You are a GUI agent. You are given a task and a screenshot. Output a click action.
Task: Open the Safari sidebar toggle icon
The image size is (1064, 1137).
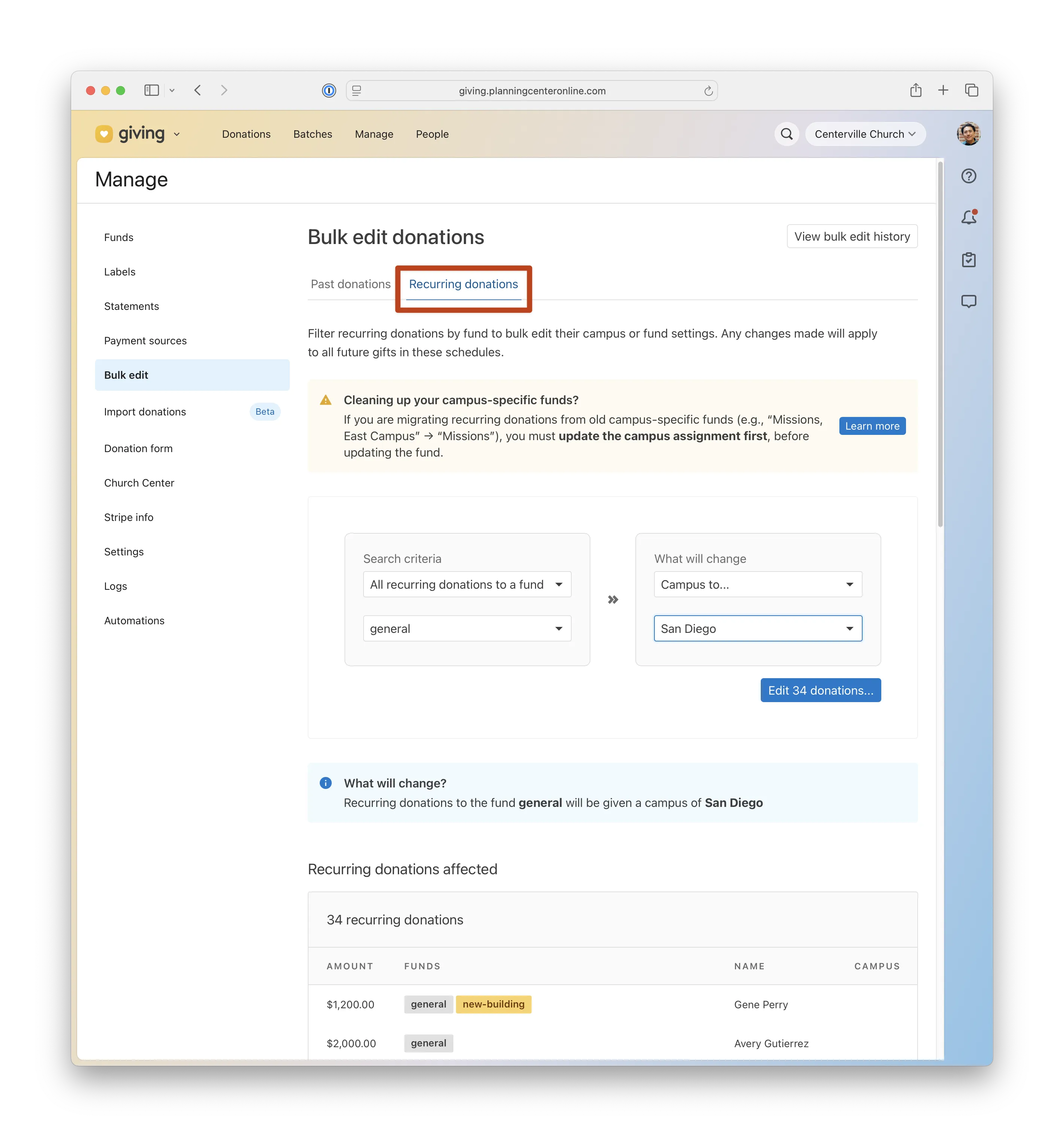coord(152,90)
